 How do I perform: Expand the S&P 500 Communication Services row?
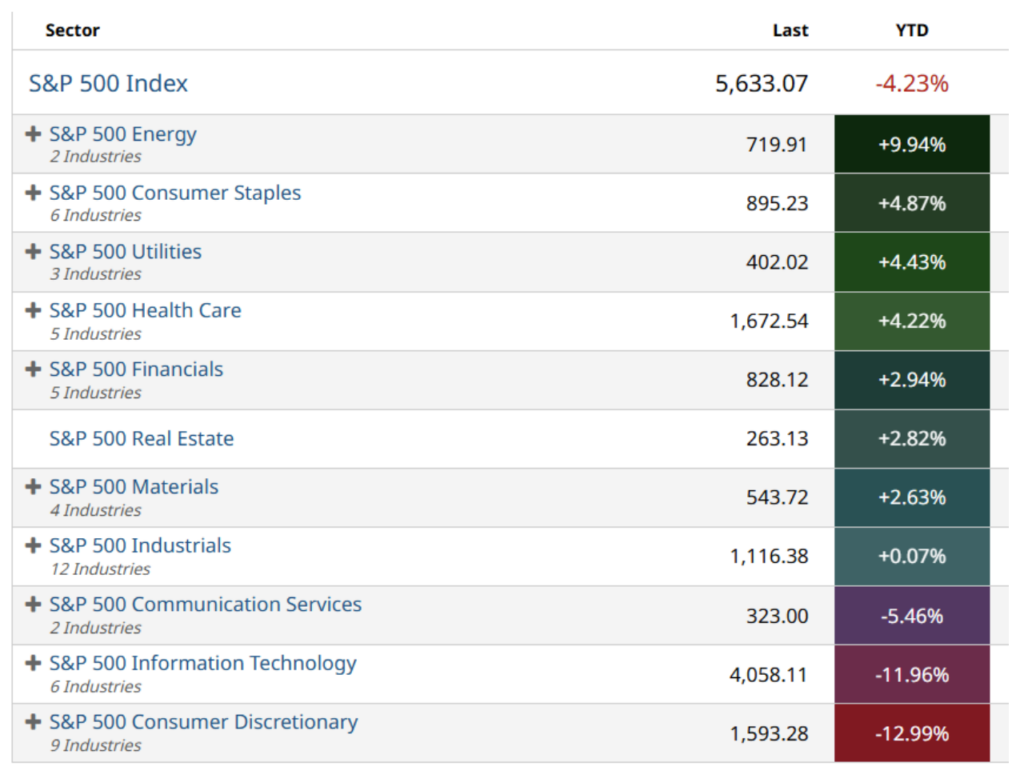pos(33,605)
